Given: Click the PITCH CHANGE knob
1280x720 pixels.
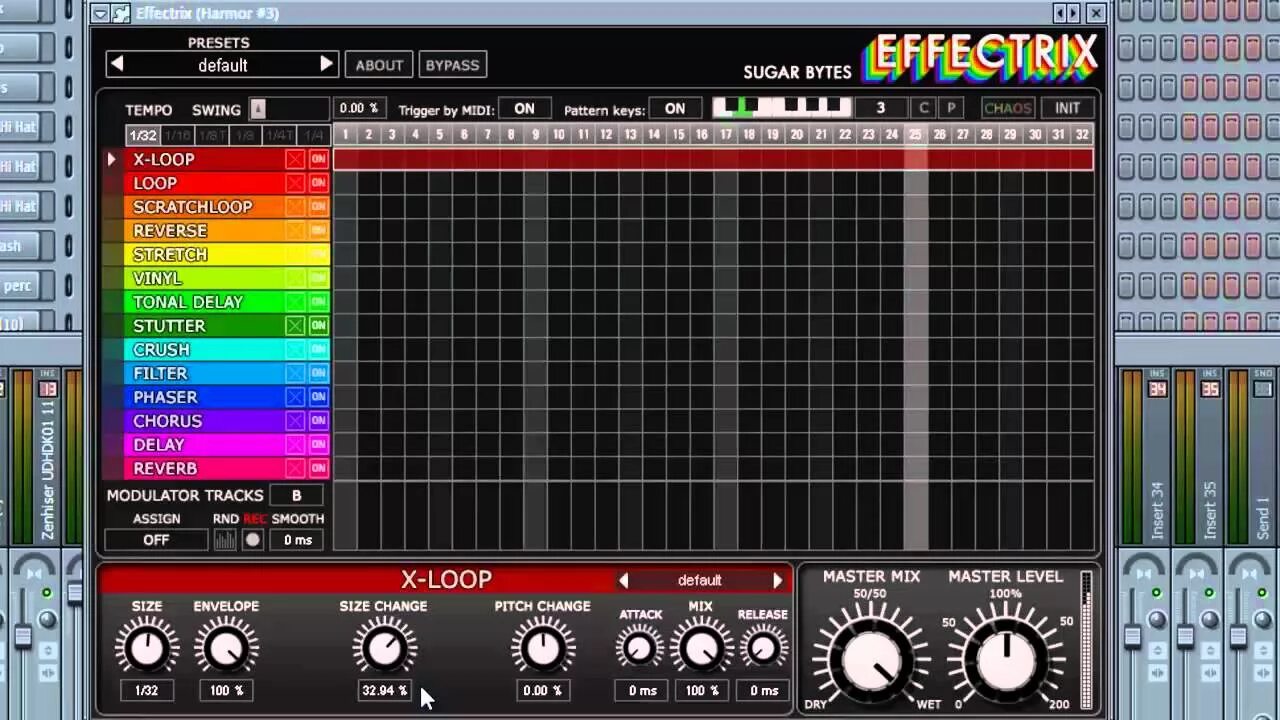Looking at the screenshot, I should 543,648.
